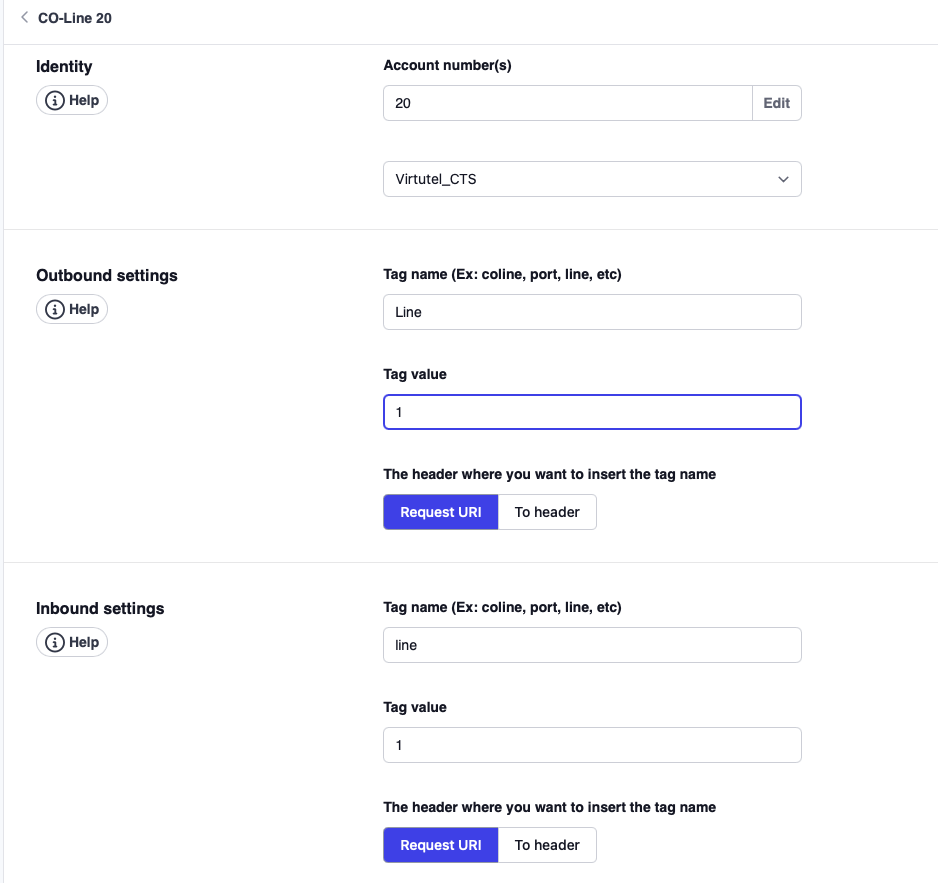Open Help for Outbound settings
938x883 pixels.
(x=72, y=310)
